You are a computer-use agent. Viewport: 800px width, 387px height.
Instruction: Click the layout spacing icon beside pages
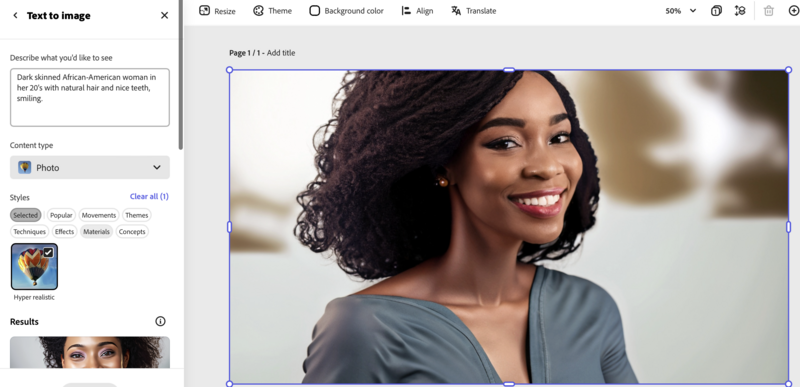point(740,11)
